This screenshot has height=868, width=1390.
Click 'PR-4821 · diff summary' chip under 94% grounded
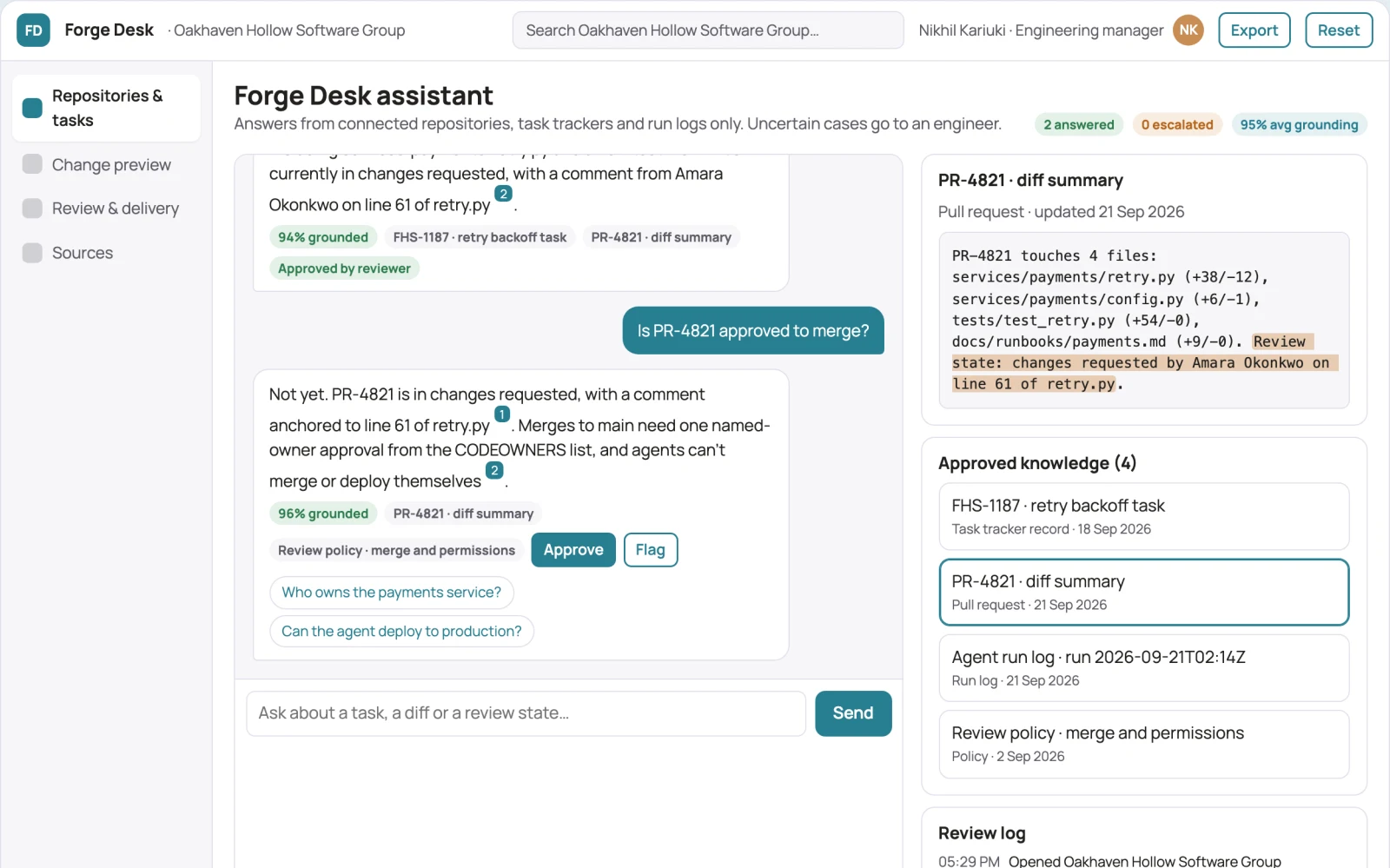[x=661, y=237]
